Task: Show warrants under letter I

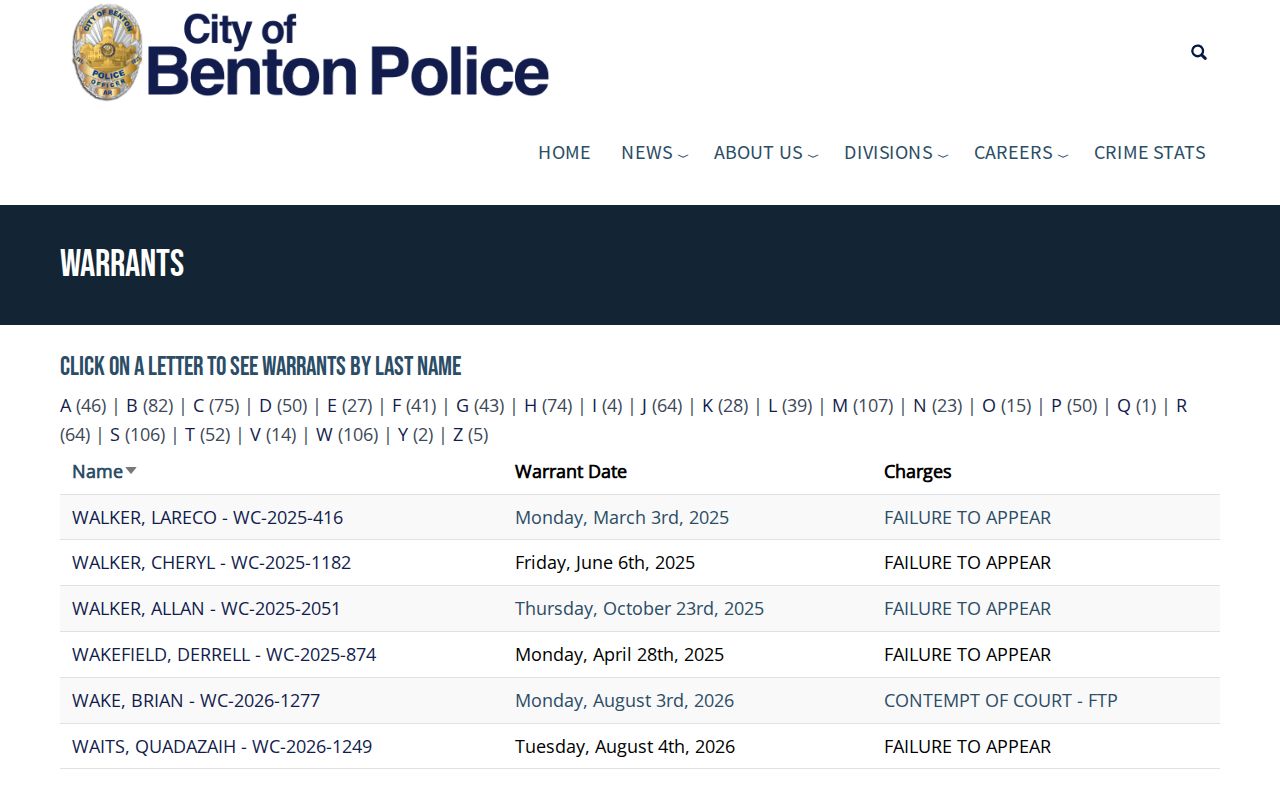Action: coord(594,406)
